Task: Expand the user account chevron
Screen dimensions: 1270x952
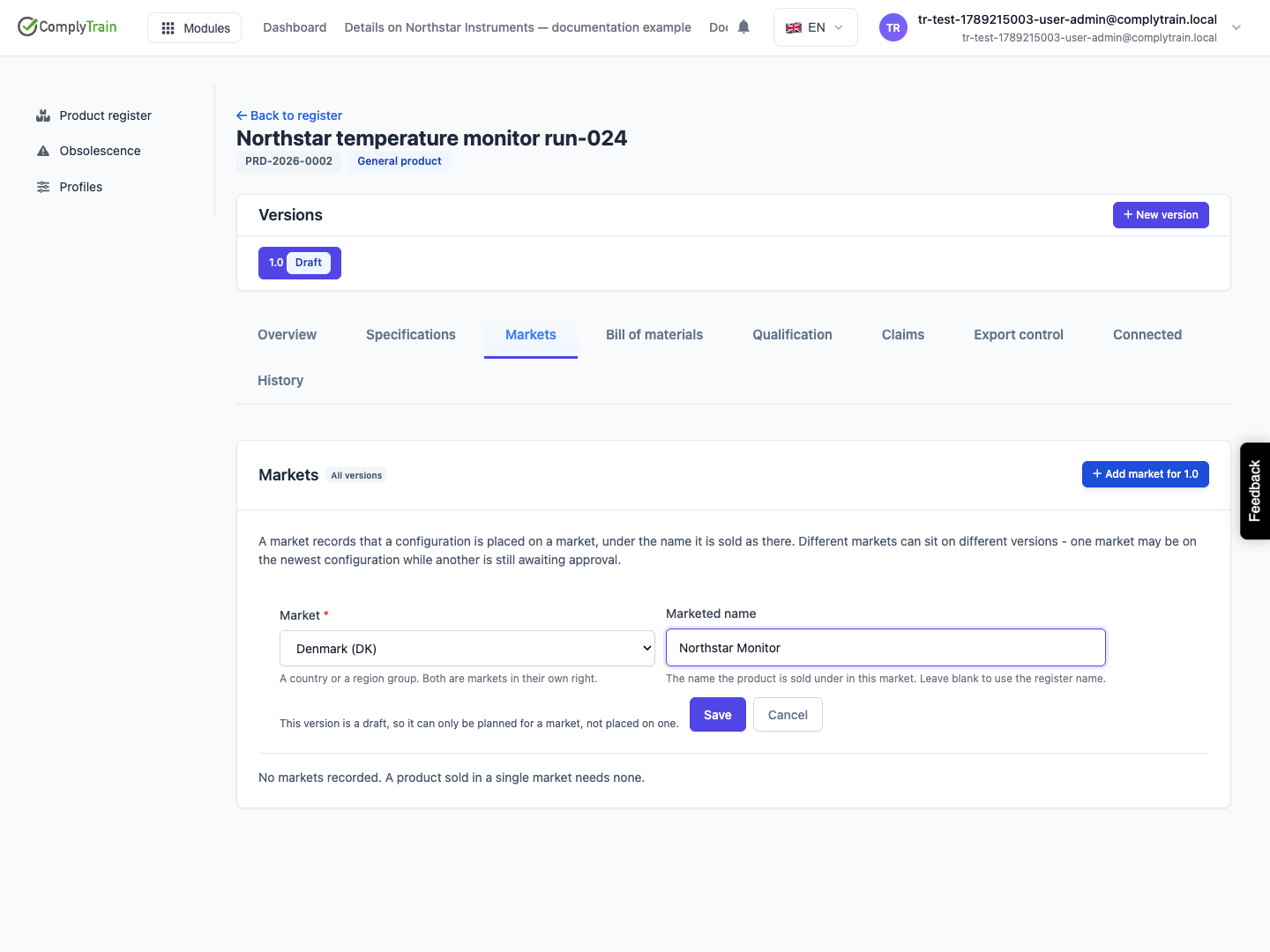Action: tap(1236, 27)
